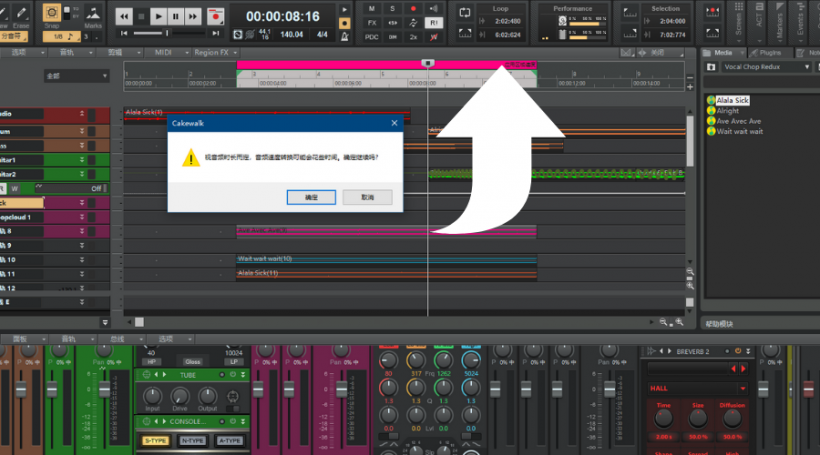Select the Erase tool
820x455 pixels.
[x=21, y=13]
